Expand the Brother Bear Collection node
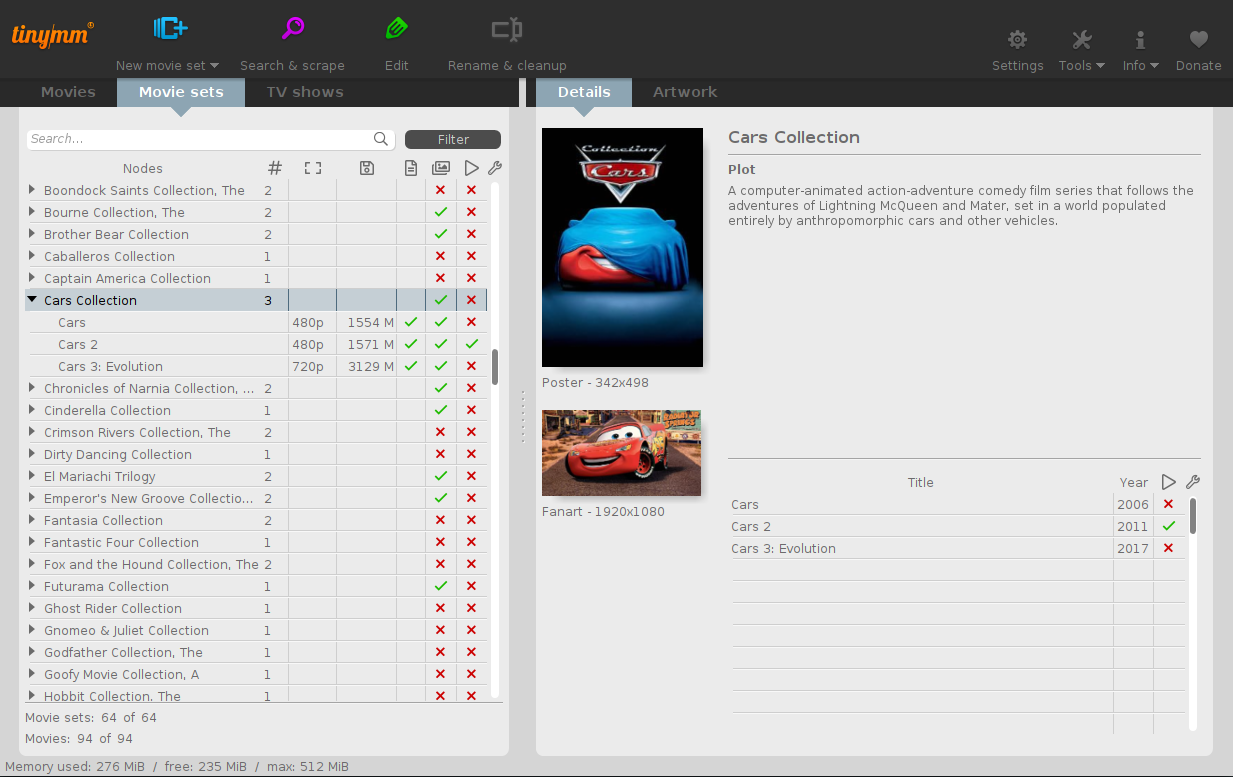This screenshot has height=777, width=1233. tap(32, 234)
